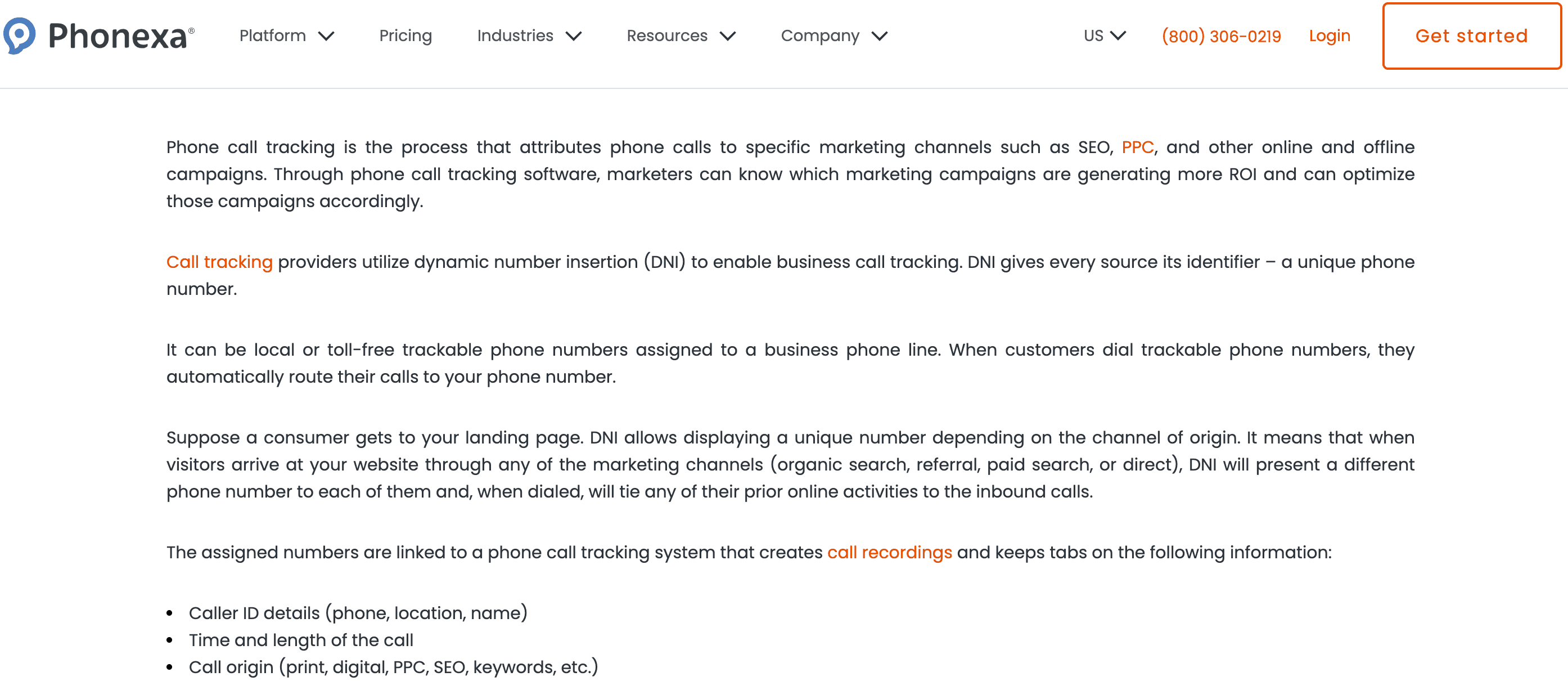Select the Pricing menu item

click(x=405, y=36)
